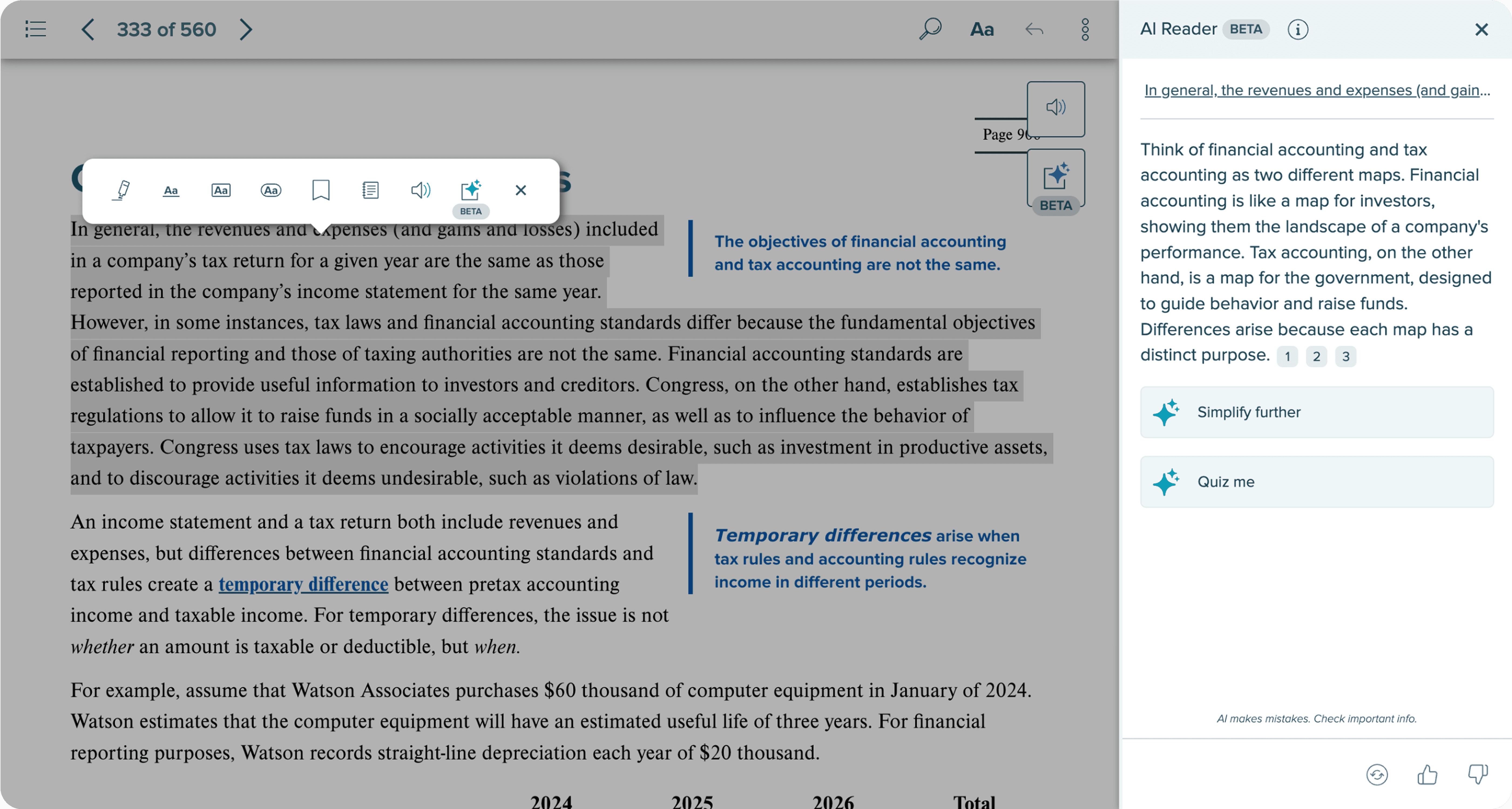
Task: Give thumbs up to AI response
Action: (x=1427, y=774)
